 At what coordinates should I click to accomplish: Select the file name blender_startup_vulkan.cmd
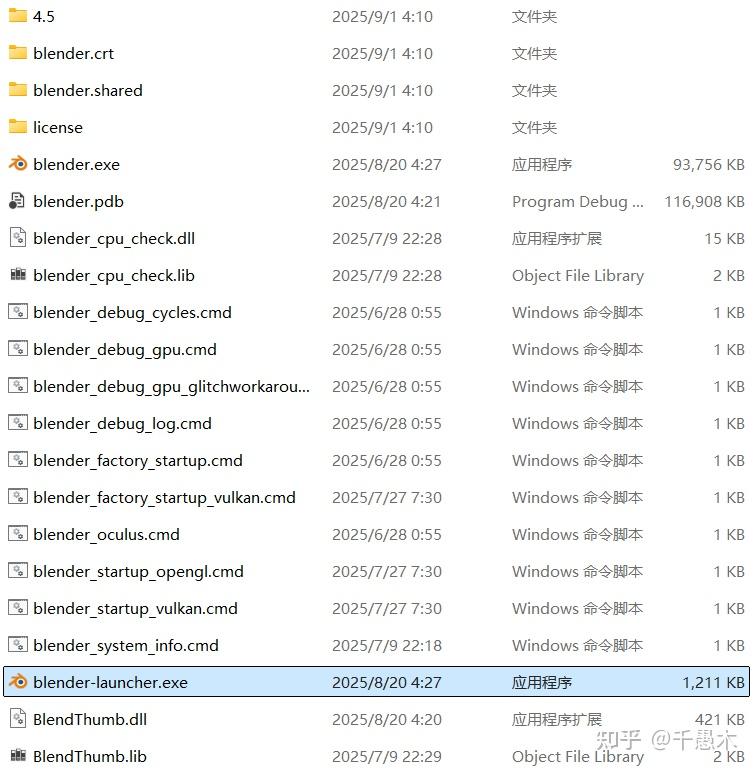tap(135, 609)
